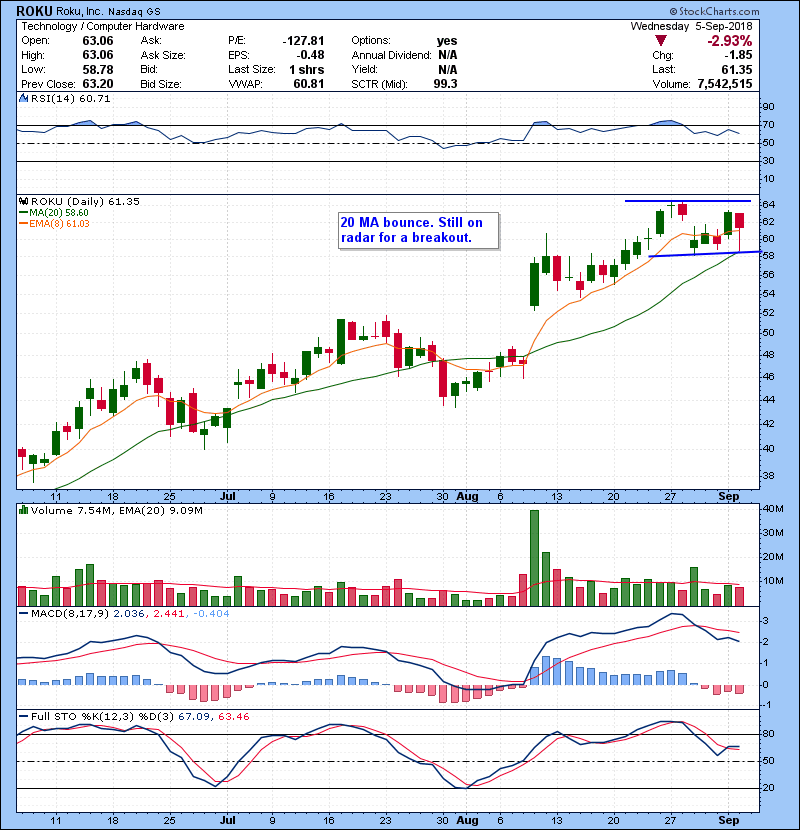This screenshot has height=830, width=800.
Task: Click the stochastic %K value 67.09
Action: click(194, 716)
